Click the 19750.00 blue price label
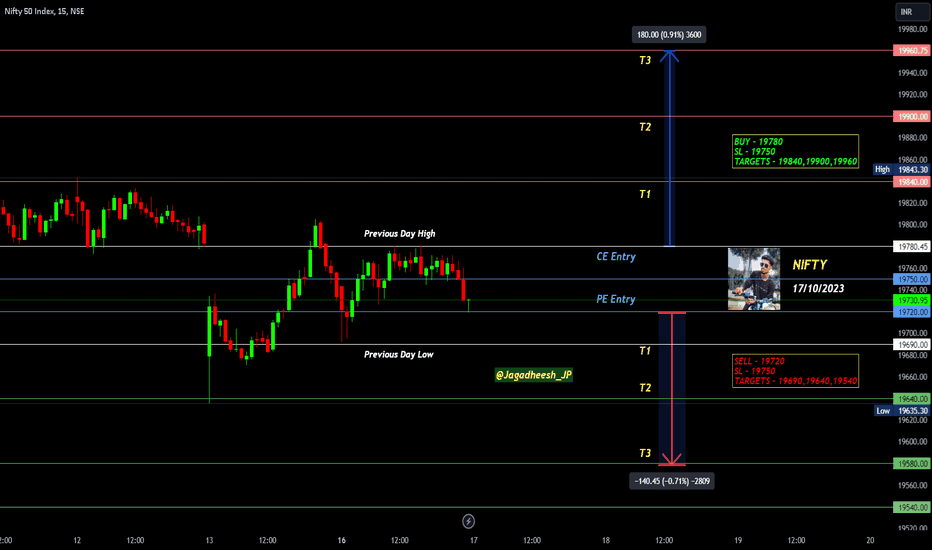 tap(912, 279)
